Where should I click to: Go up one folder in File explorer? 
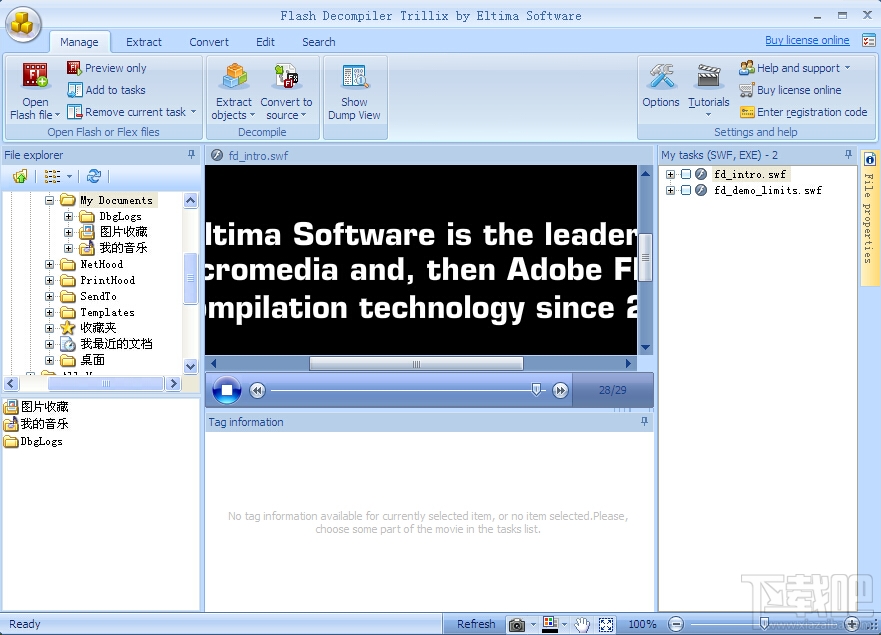point(20,176)
